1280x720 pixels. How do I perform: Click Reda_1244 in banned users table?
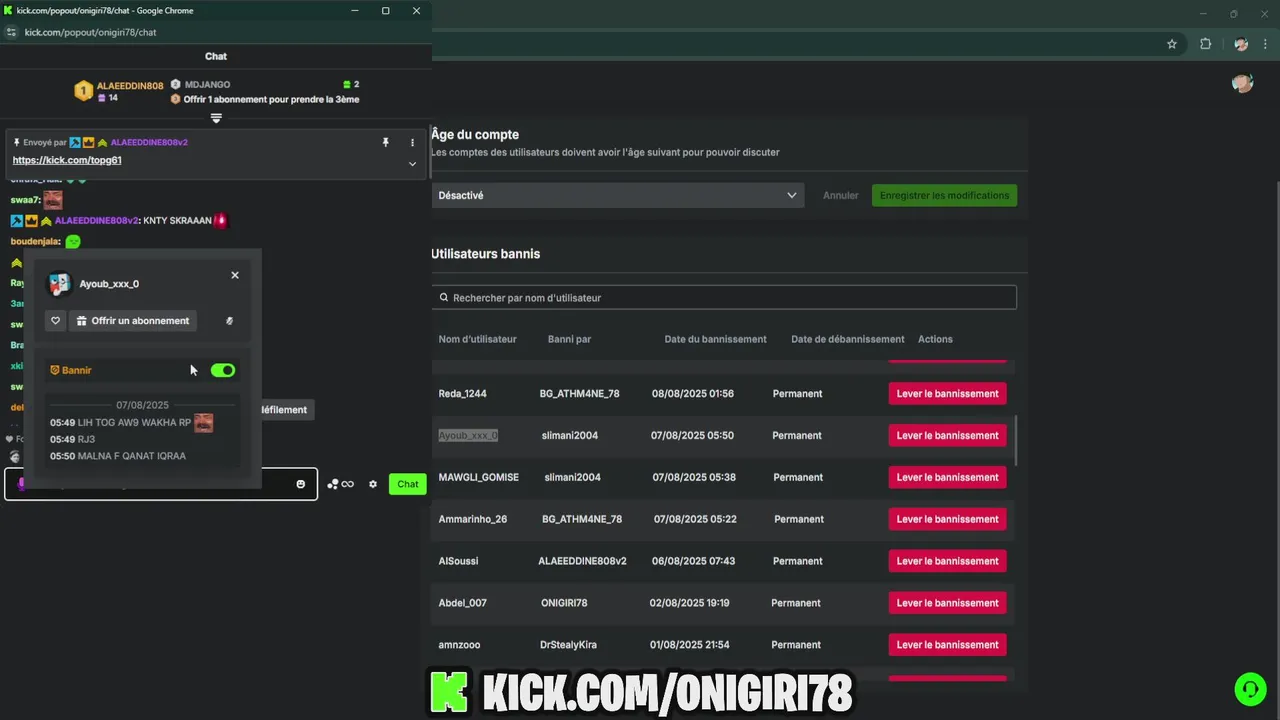[462, 394]
